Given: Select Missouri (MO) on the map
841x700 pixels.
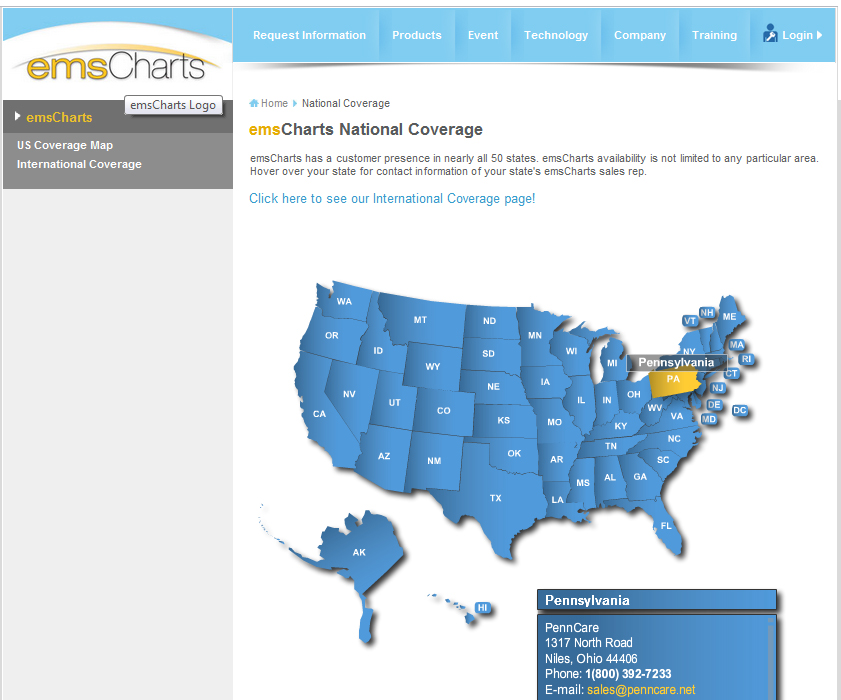Looking at the screenshot, I should point(554,422).
